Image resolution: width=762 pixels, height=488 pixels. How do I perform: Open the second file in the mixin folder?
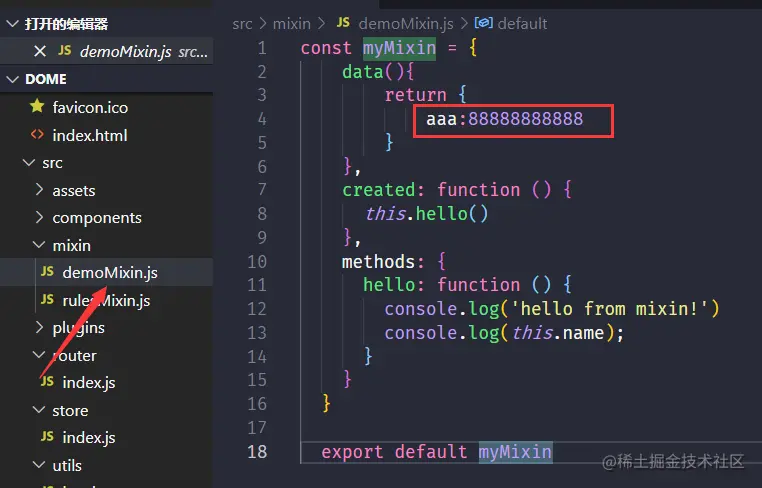pos(106,300)
